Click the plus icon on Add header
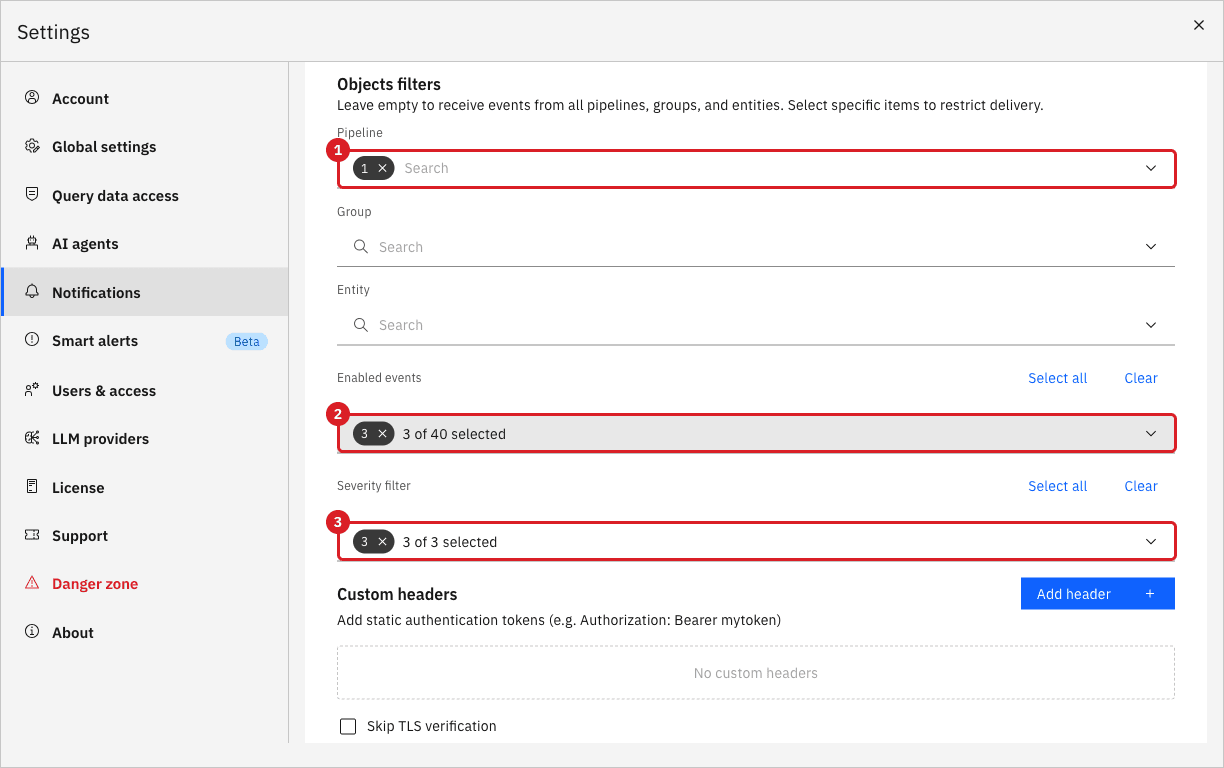This screenshot has width=1224, height=768. tap(1150, 594)
